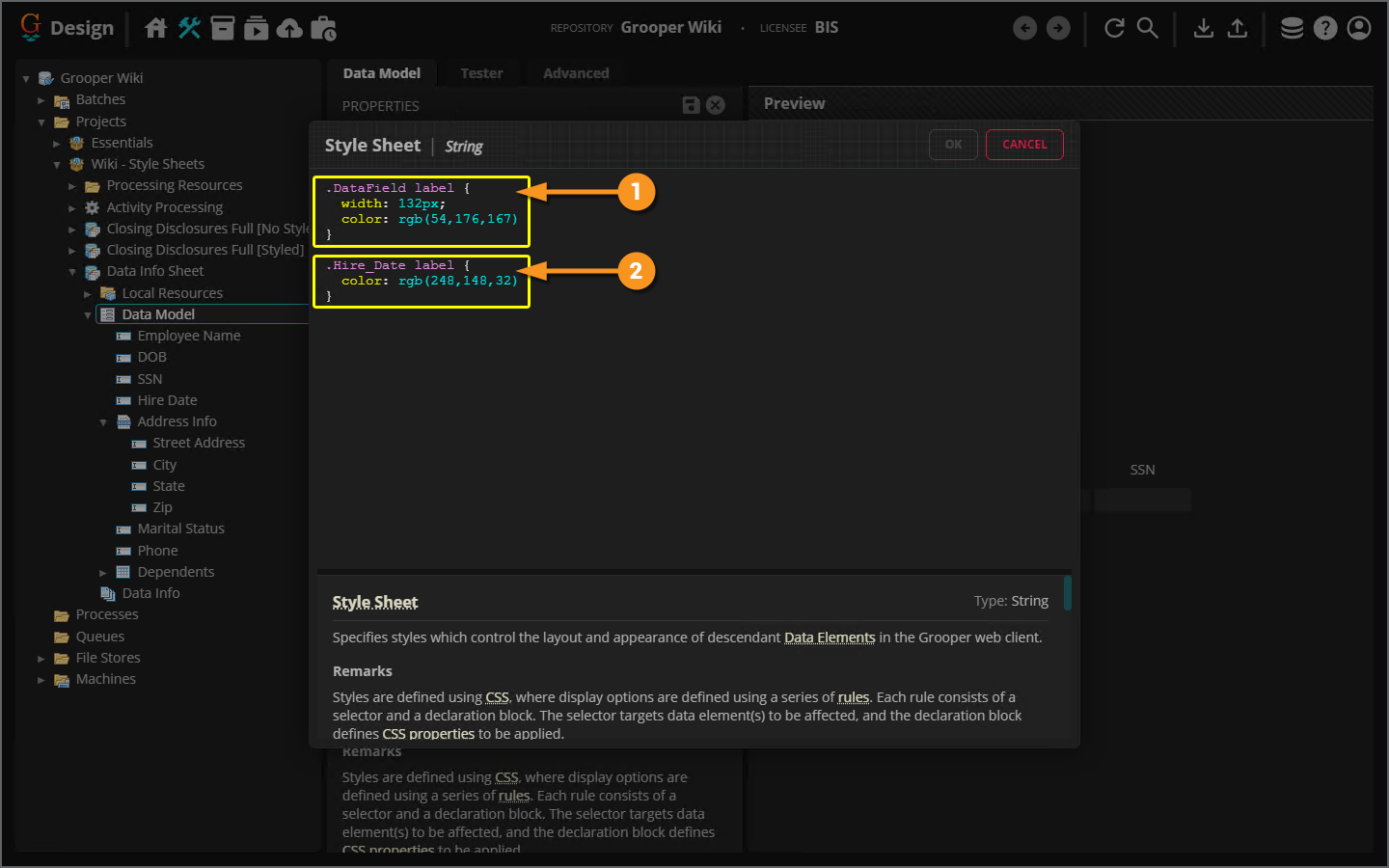Cancel the Style Sheet dialog
1389x868 pixels.
[1024, 145]
